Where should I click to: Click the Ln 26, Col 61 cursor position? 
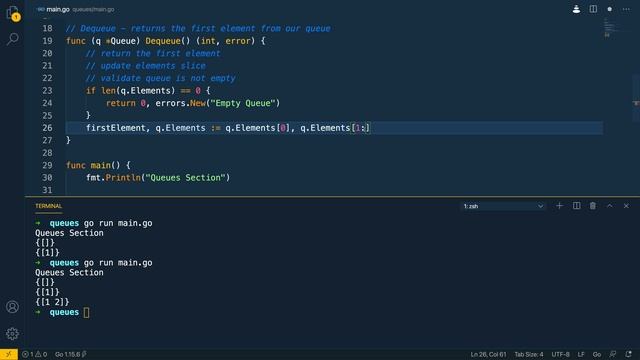coord(488,354)
